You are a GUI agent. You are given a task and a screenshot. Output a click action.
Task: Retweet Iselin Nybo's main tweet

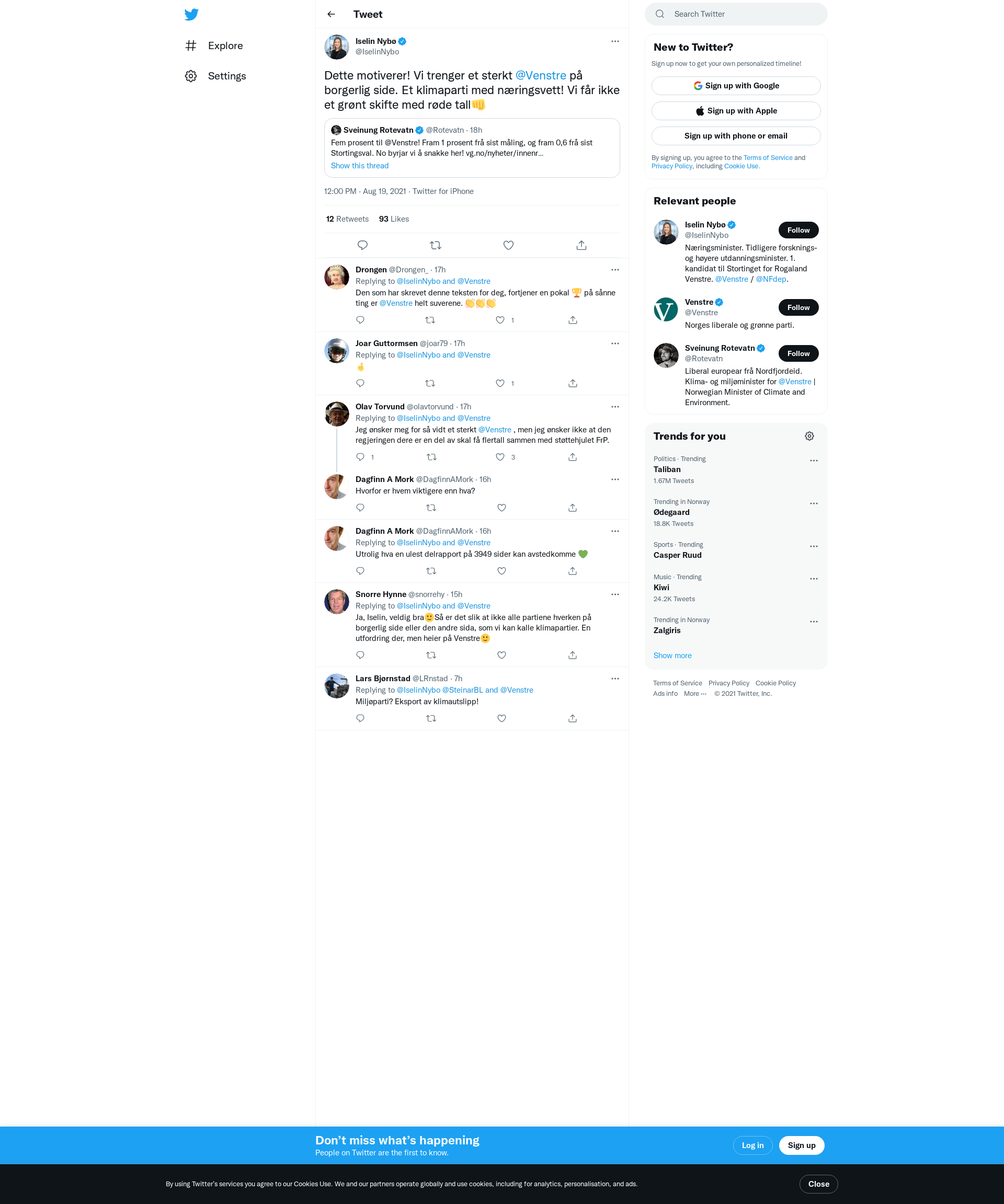click(435, 245)
